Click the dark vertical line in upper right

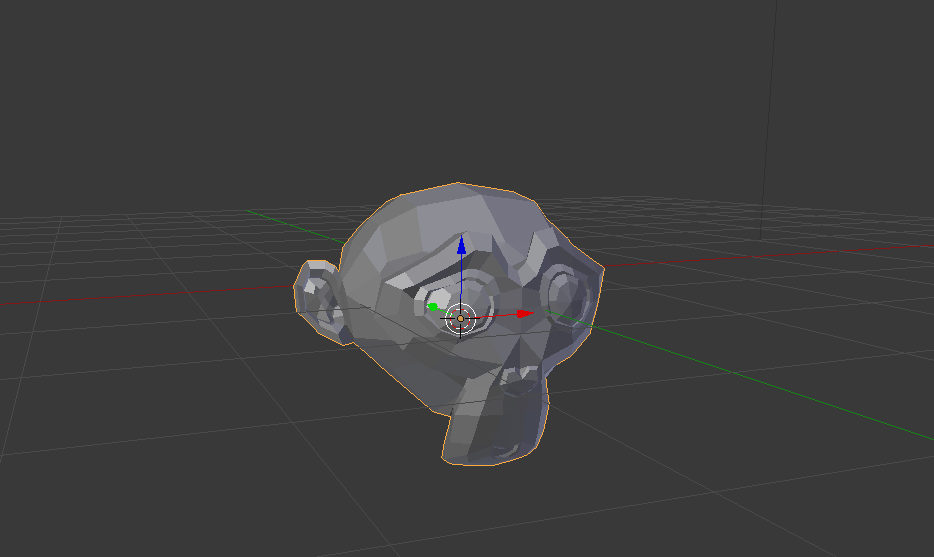point(769,120)
